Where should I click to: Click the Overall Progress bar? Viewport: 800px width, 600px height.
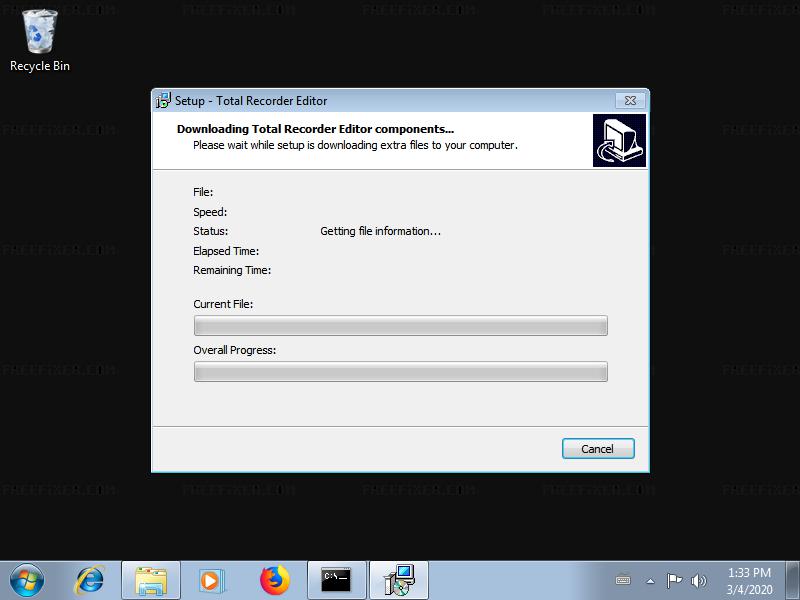[x=400, y=372]
